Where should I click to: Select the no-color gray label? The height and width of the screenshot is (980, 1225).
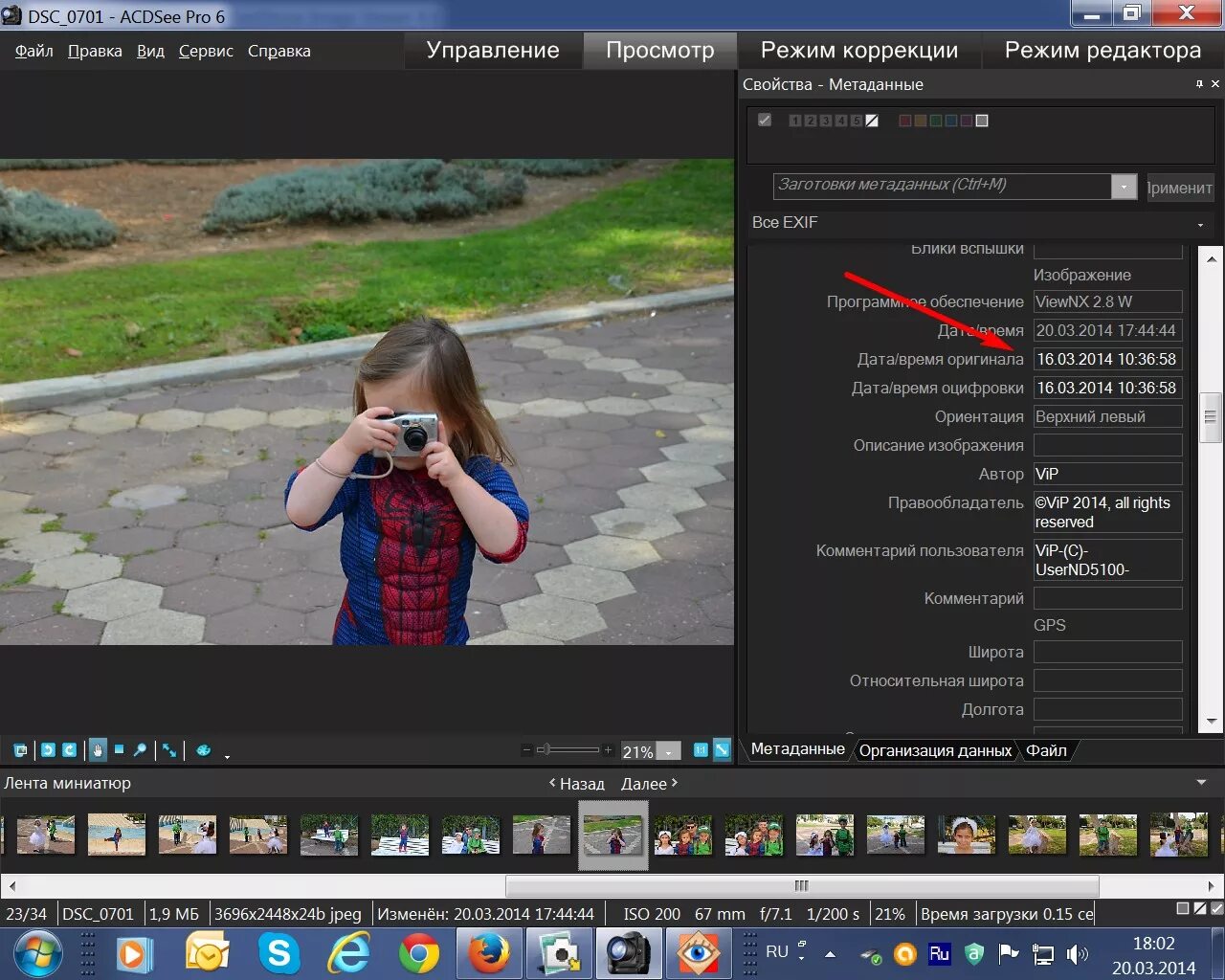[x=981, y=121]
